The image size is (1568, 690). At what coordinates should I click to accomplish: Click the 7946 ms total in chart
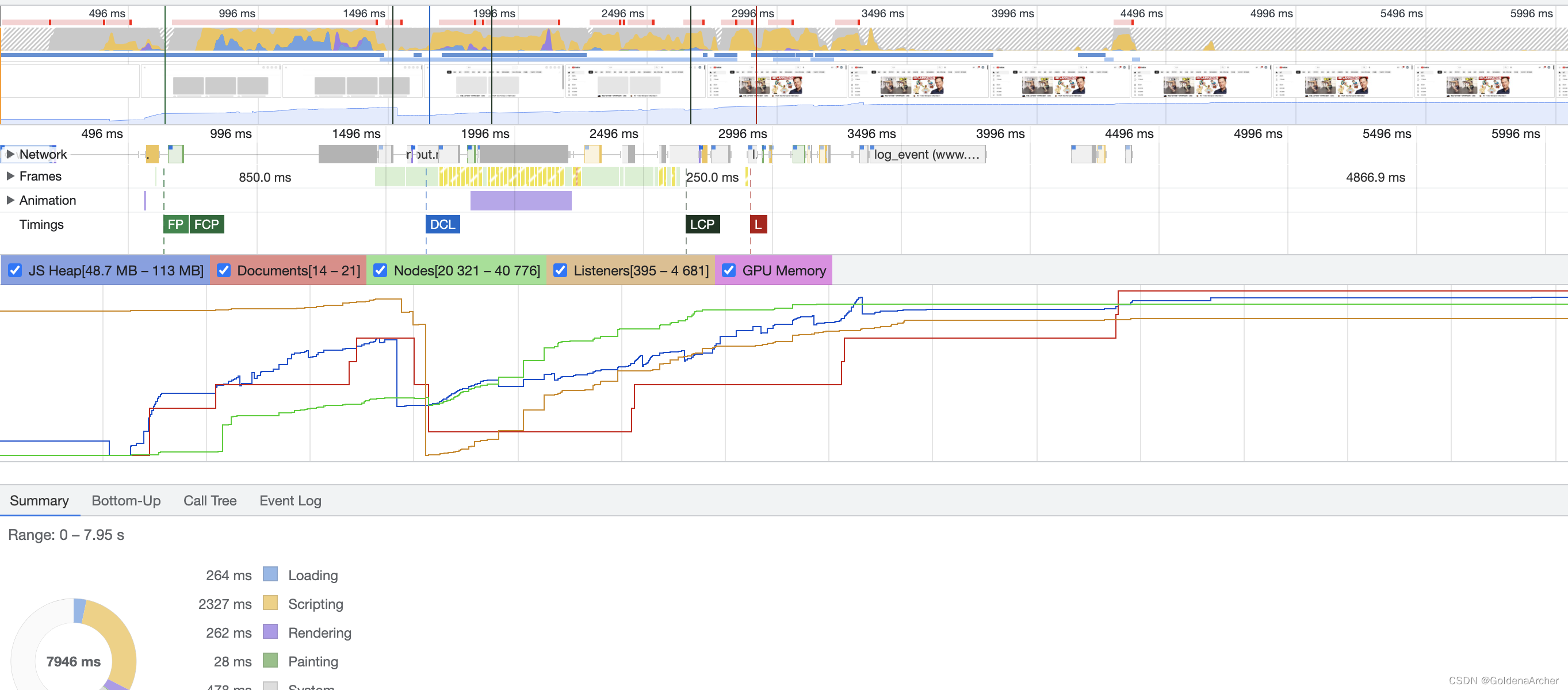[x=74, y=661]
